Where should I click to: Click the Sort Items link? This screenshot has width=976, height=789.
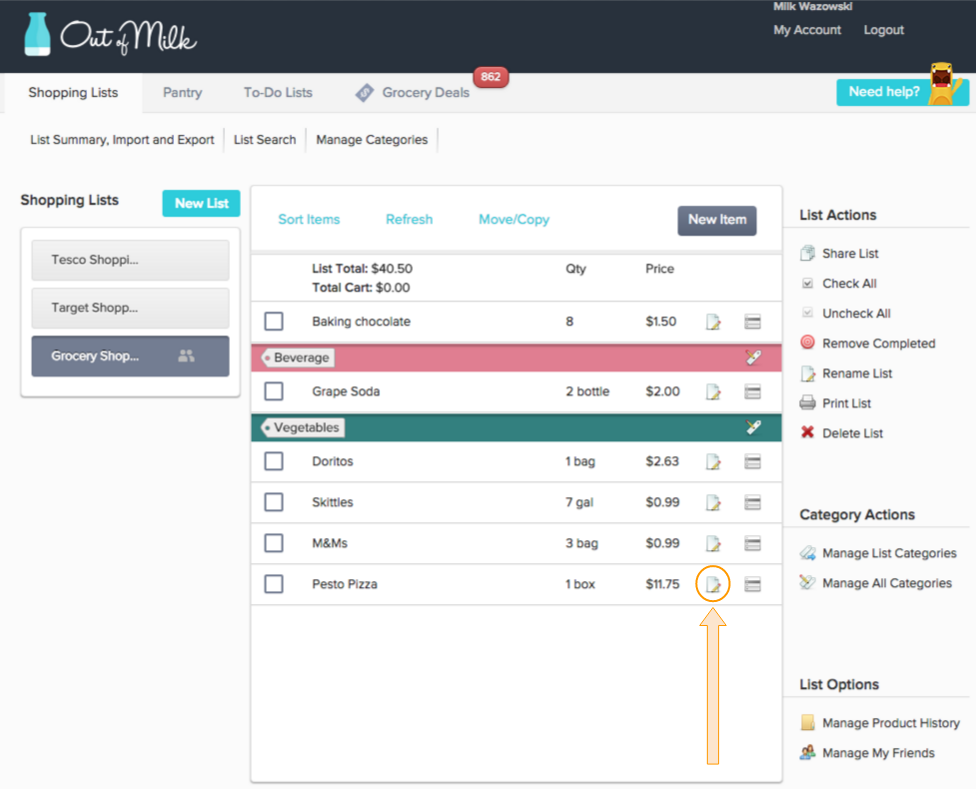pos(309,220)
